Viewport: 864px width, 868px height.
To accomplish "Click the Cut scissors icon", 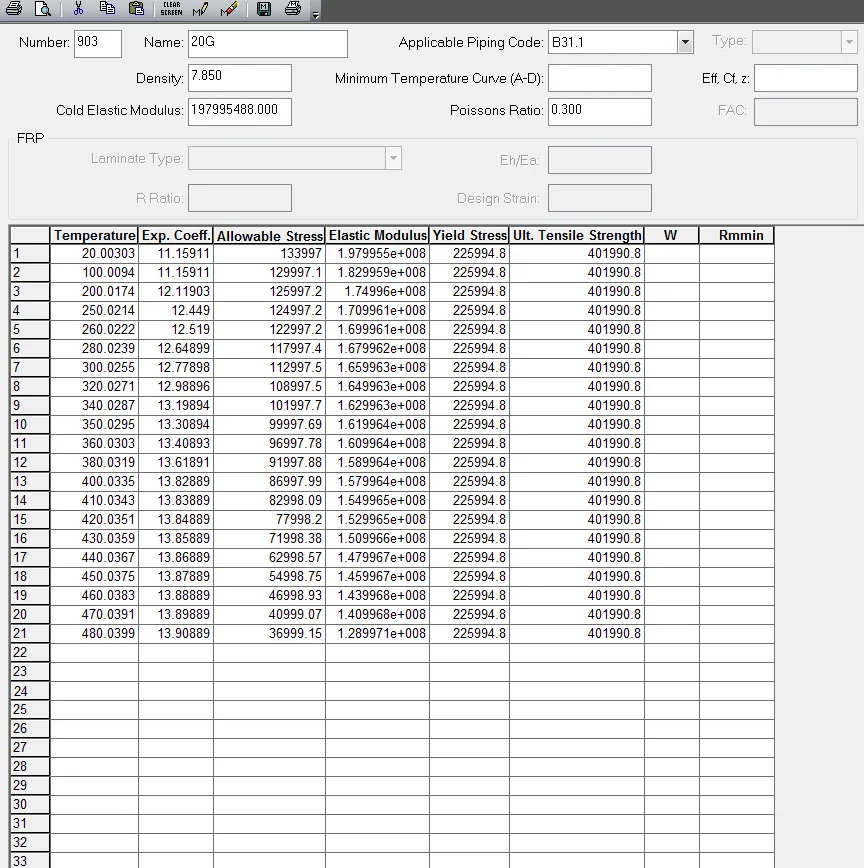I will (79, 9).
